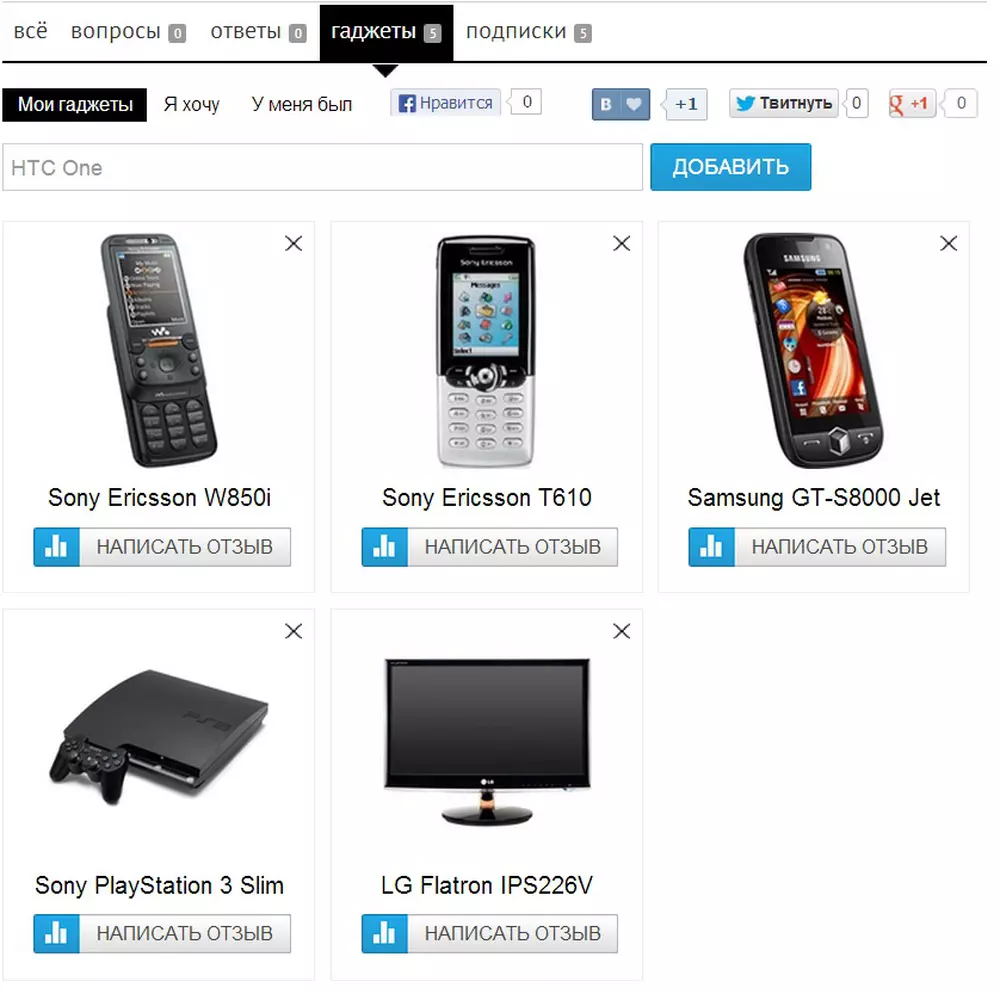Remove Sony PlayStation 3 Slim with its X icon
The width and height of the screenshot is (1000, 994).
click(293, 631)
